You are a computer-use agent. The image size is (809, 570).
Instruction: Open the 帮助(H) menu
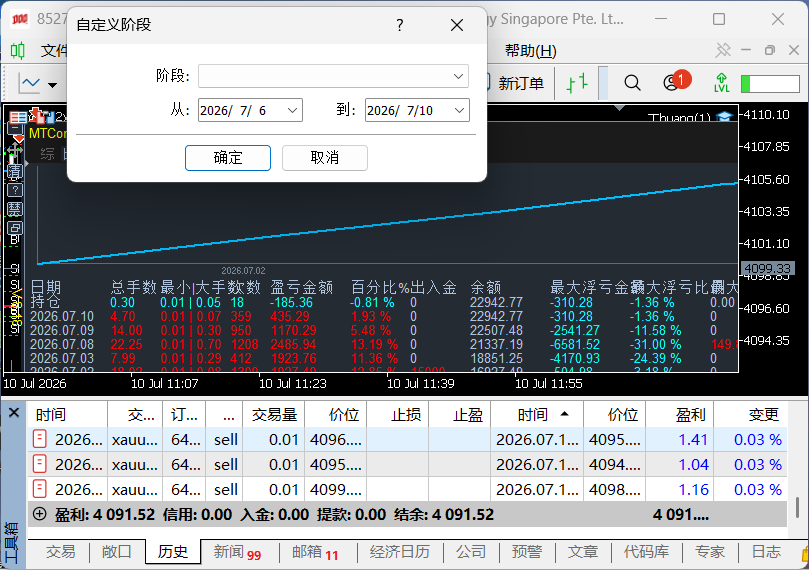tap(530, 51)
